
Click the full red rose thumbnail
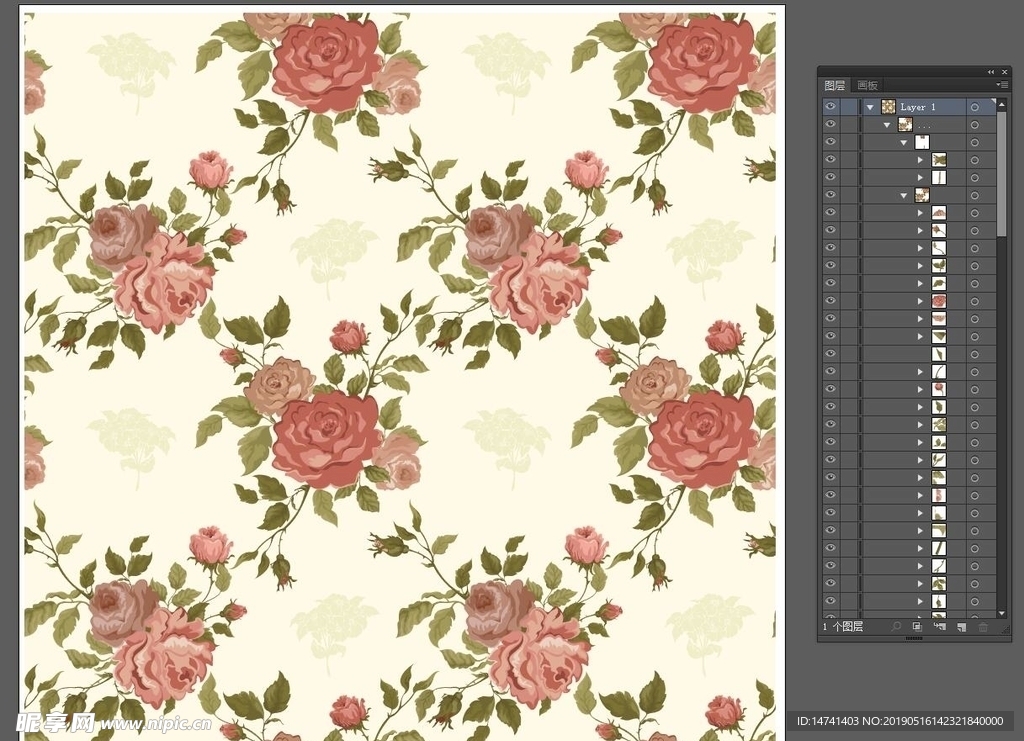click(939, 301)
